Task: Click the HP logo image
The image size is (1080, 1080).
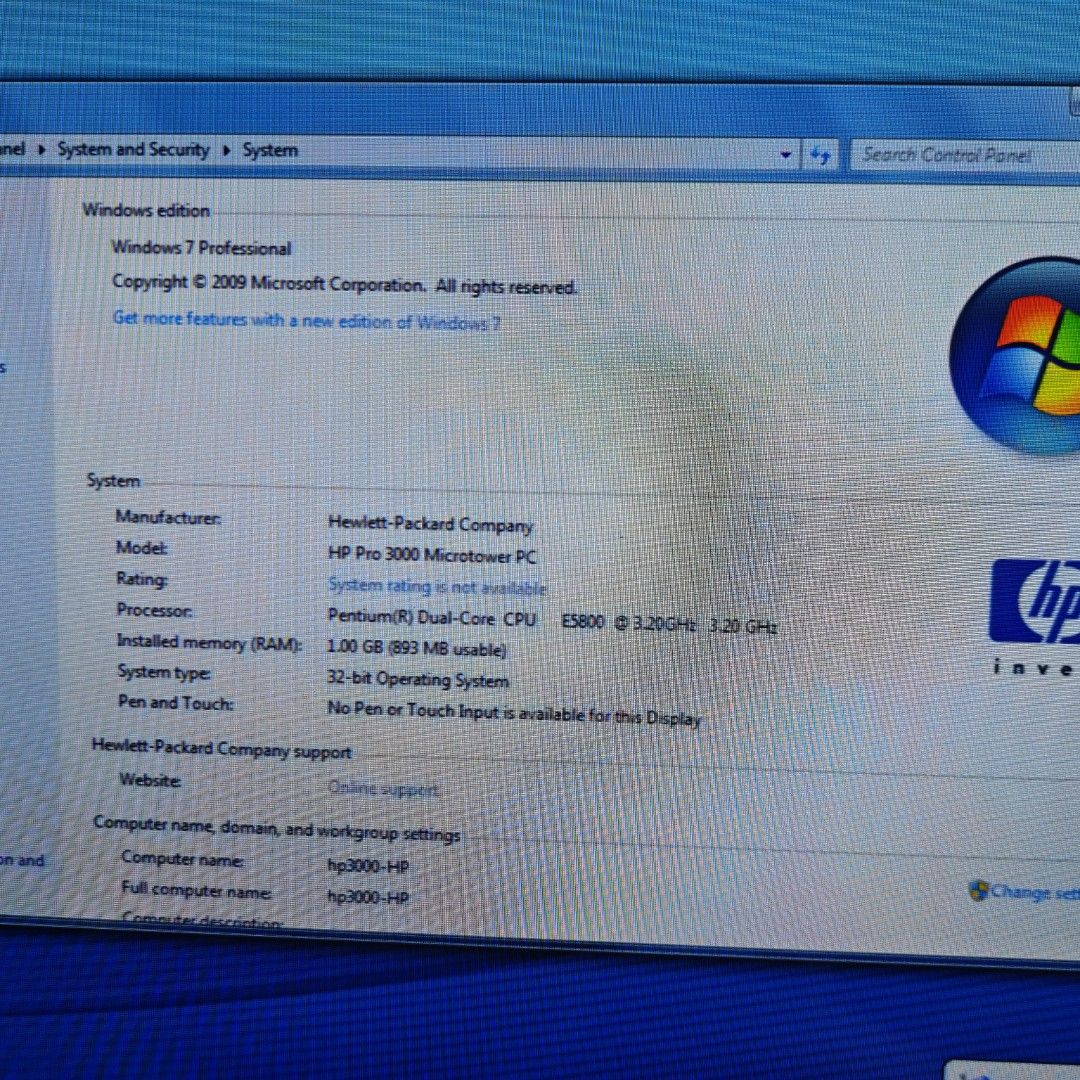Action: point(1035,601)
